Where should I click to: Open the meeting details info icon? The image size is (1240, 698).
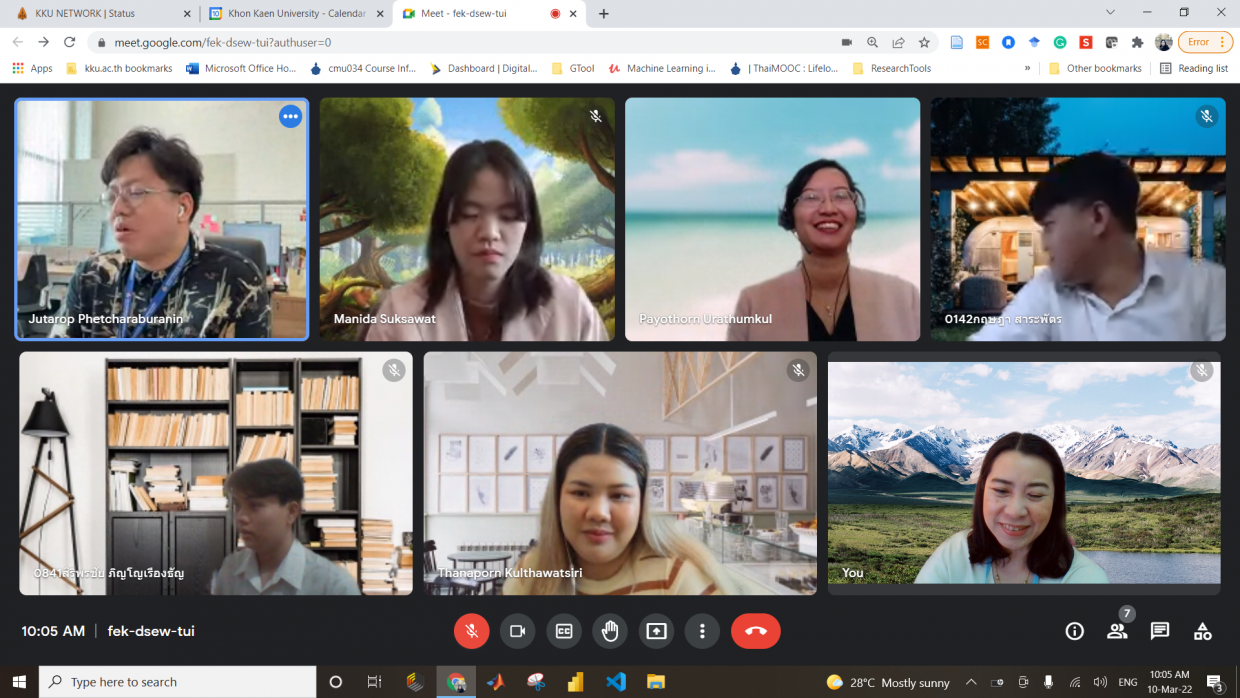tap(1074, 631)
